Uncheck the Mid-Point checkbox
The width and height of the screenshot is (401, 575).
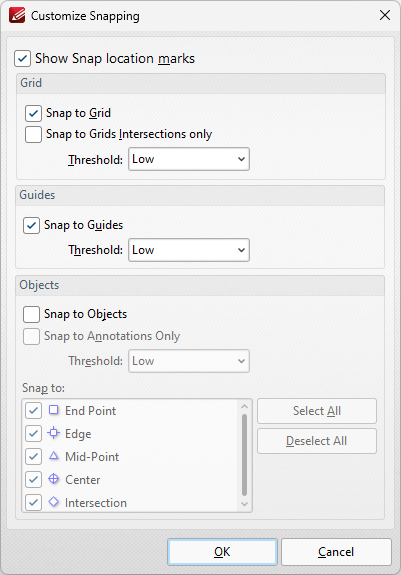33,457
